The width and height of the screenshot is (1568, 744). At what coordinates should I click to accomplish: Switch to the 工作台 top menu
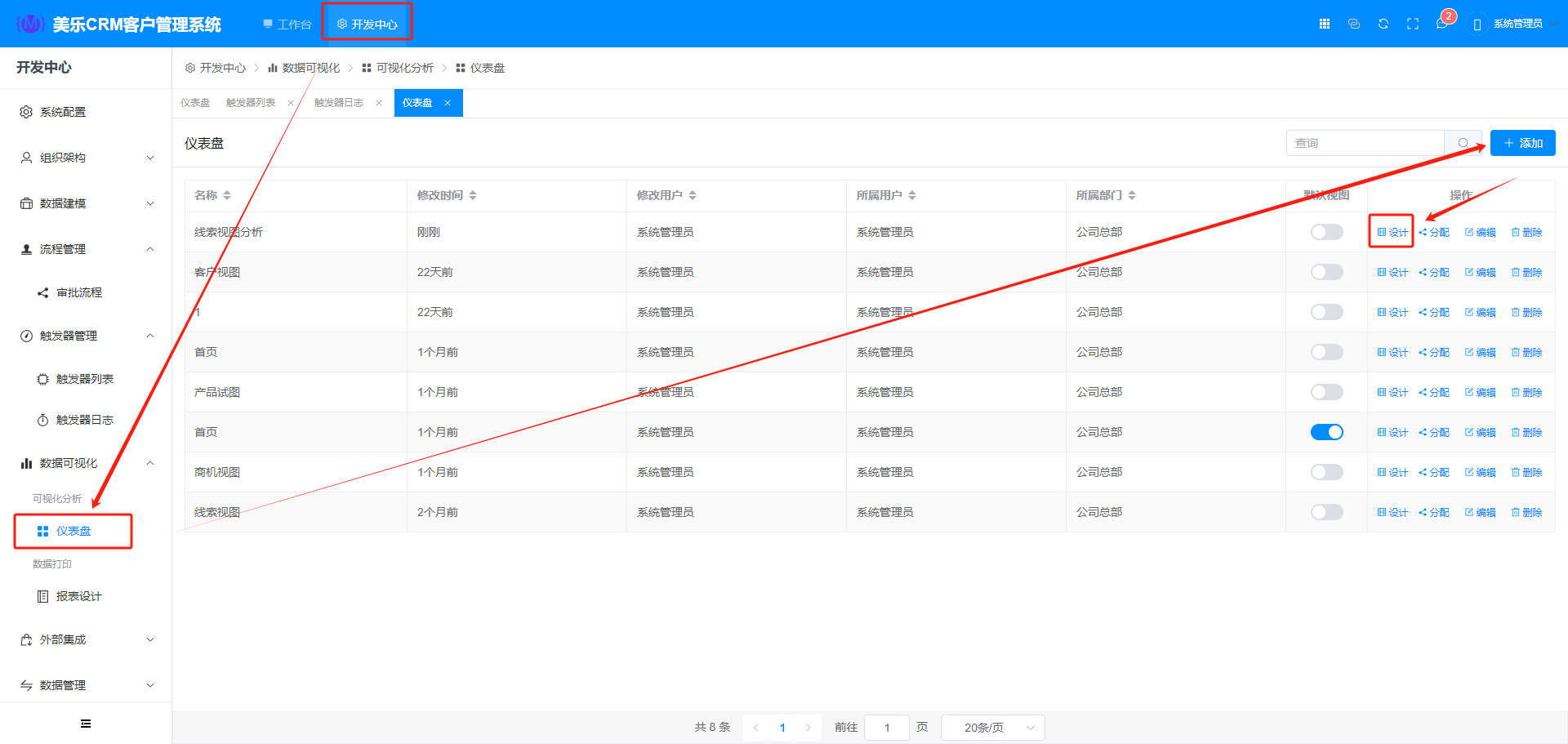287,25
